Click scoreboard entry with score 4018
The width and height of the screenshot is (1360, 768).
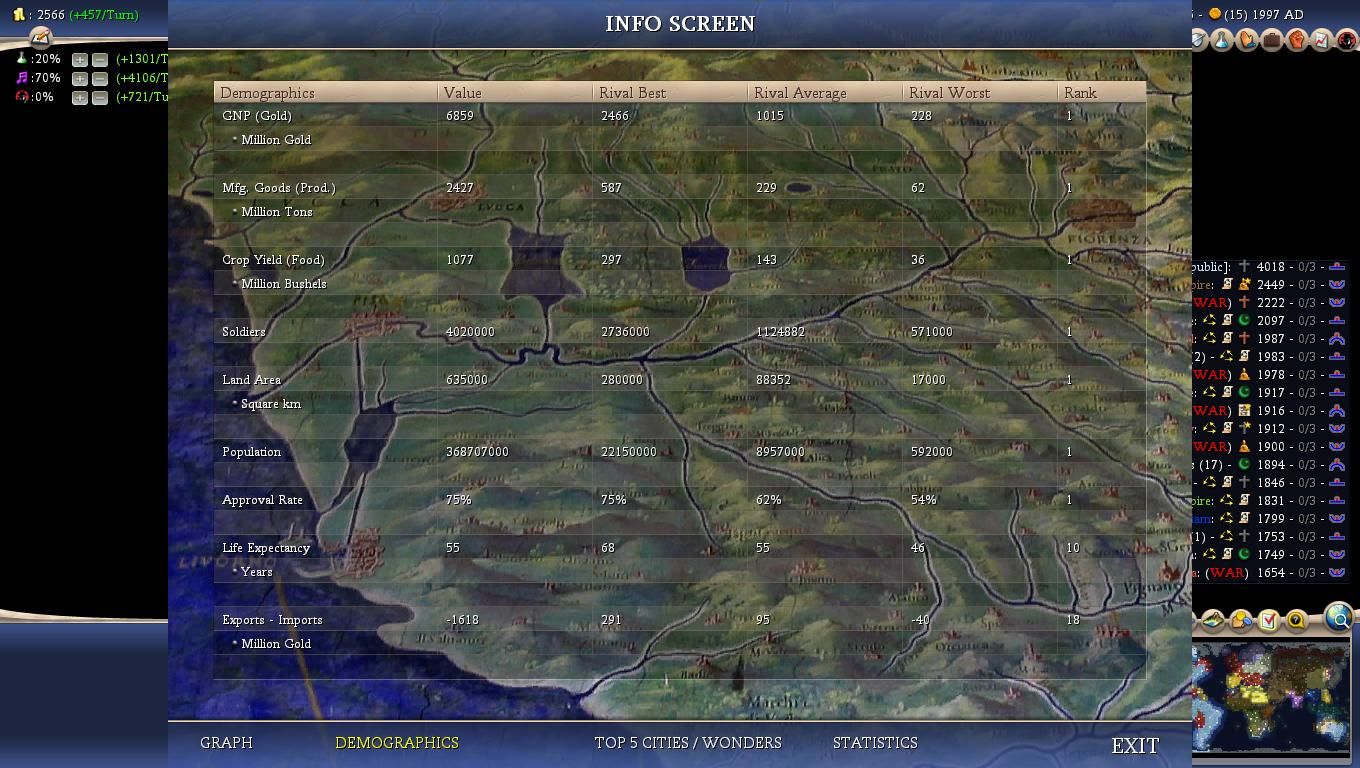pos(1269,267)
